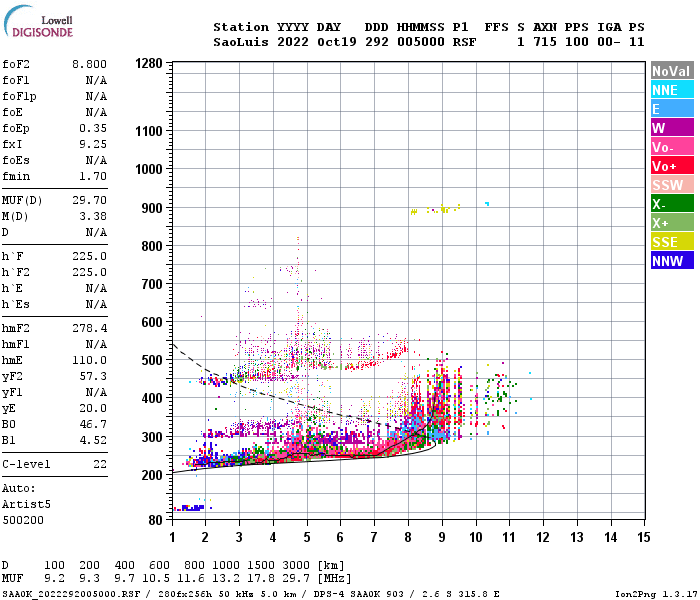Click the date Oct19 in header

pos(337,42)
